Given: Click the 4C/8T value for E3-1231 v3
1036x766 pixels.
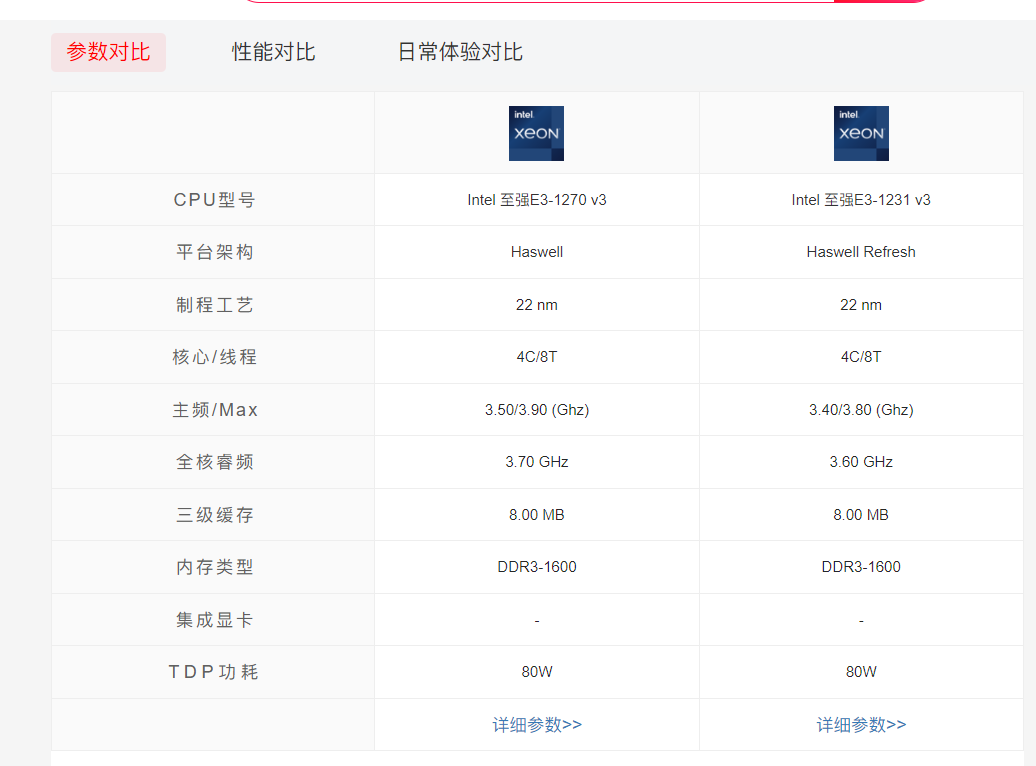Looking at the screenshot, I should (861, 357).
